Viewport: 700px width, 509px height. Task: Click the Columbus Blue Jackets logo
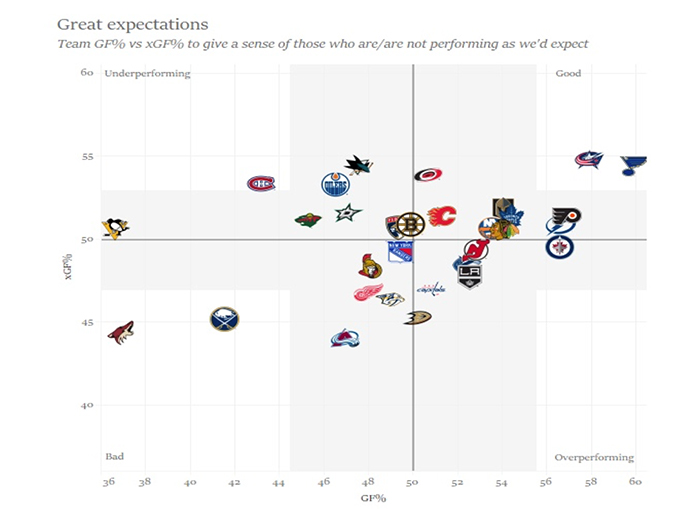(x=589, y=160)
